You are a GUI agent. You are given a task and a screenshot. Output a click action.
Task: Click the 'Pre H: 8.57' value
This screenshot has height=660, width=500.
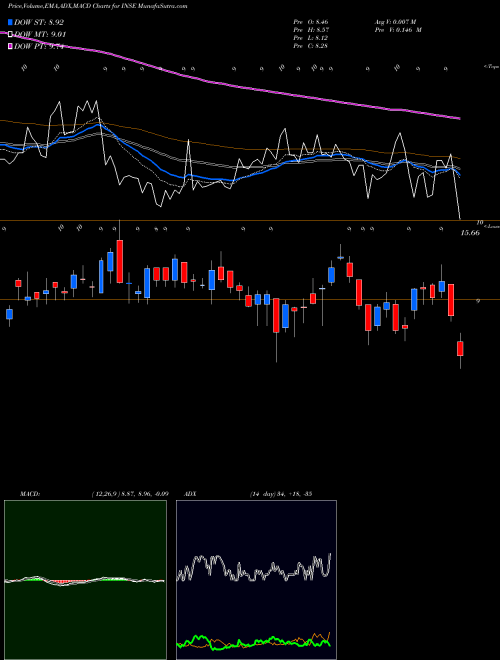311,30
